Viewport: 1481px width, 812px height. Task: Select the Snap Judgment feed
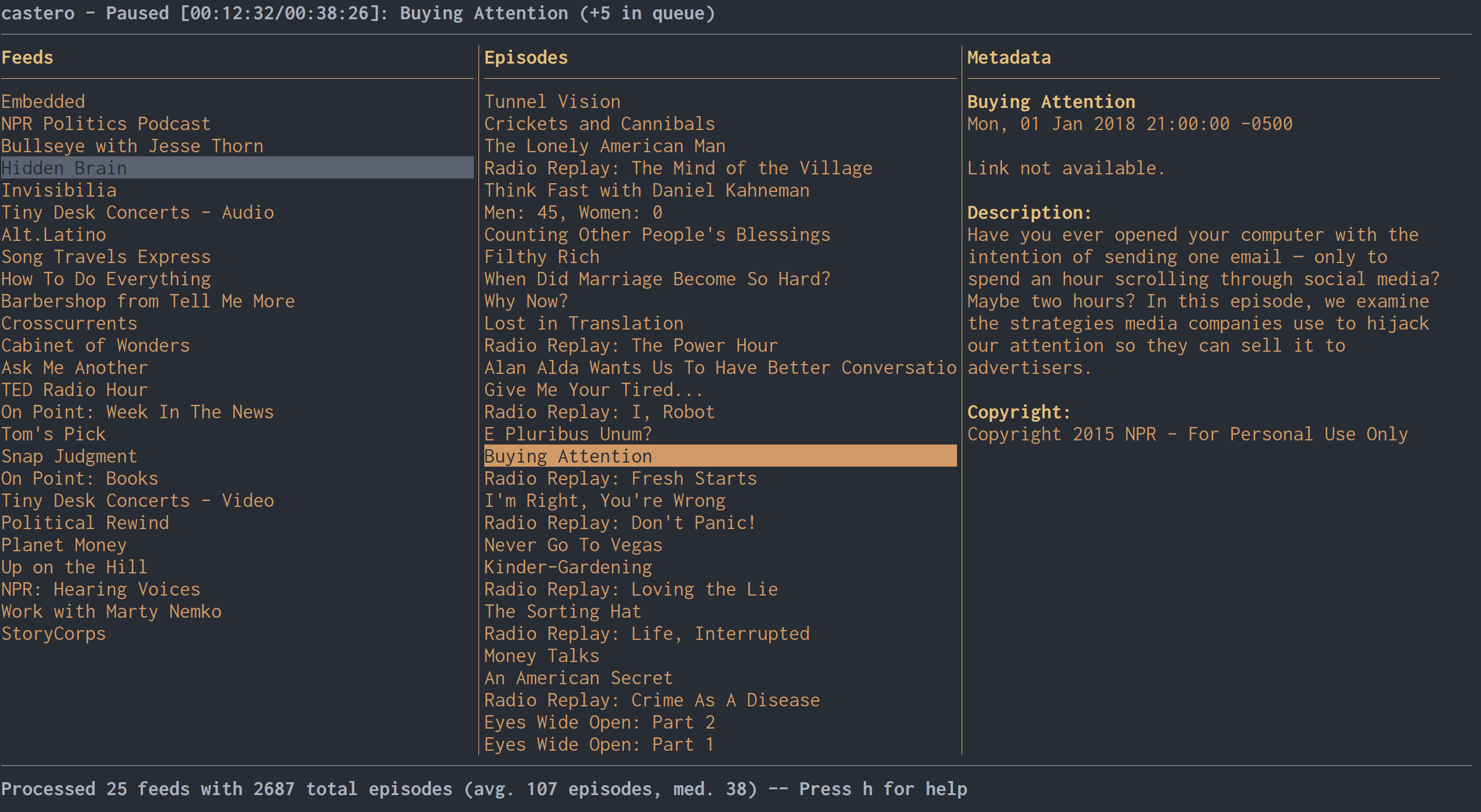[x=69, y=456]
